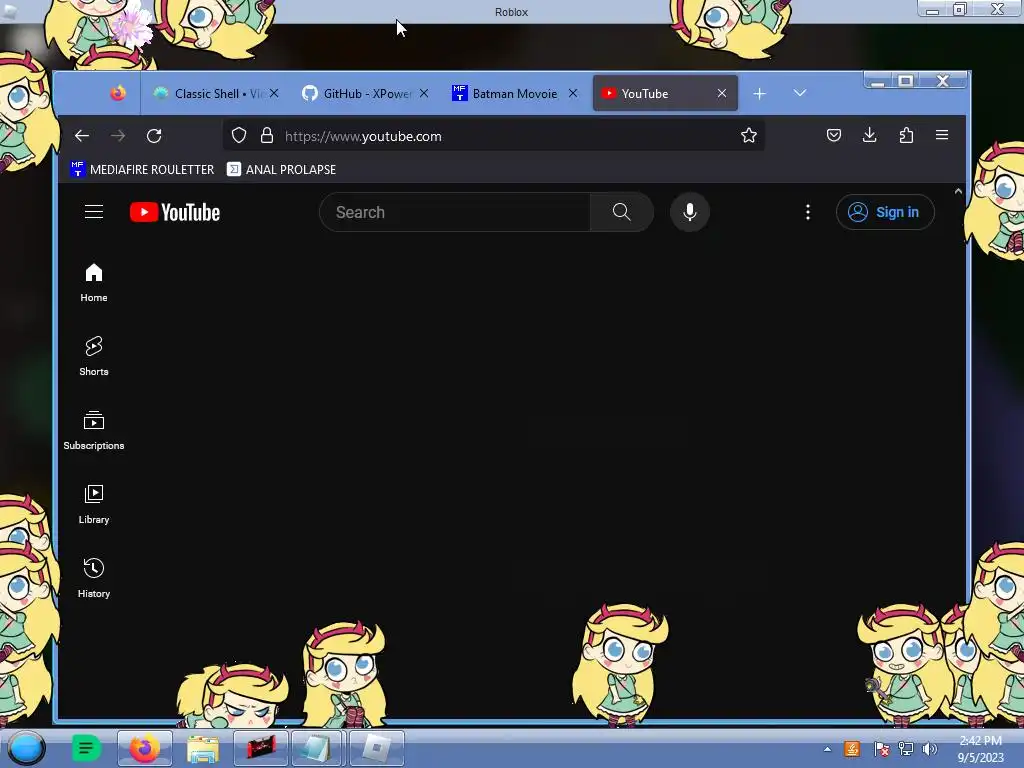This screenshot has width=1024, height=768.
Task: Maximize the Firefox window
Action: 905,81
